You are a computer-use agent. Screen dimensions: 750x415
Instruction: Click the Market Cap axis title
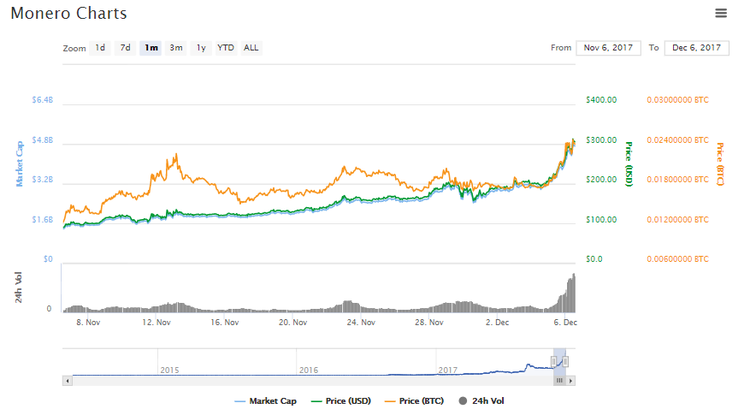point(19,164)
